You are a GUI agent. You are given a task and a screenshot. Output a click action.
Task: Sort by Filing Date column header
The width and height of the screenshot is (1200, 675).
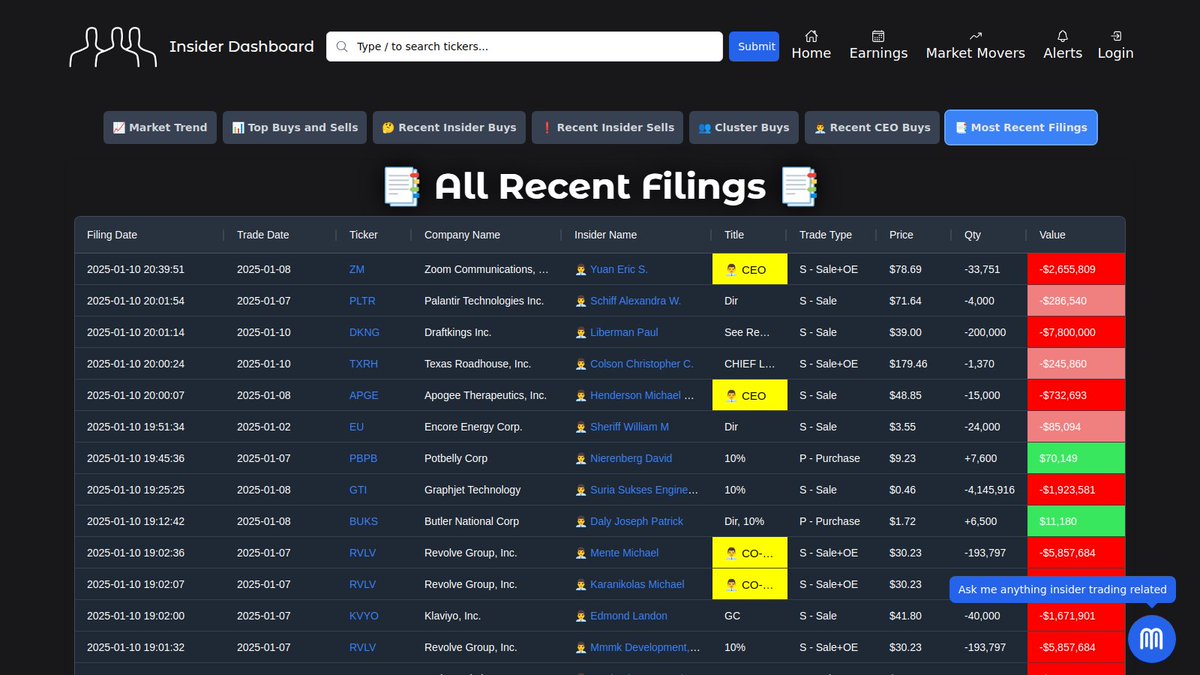click(112, 235)
